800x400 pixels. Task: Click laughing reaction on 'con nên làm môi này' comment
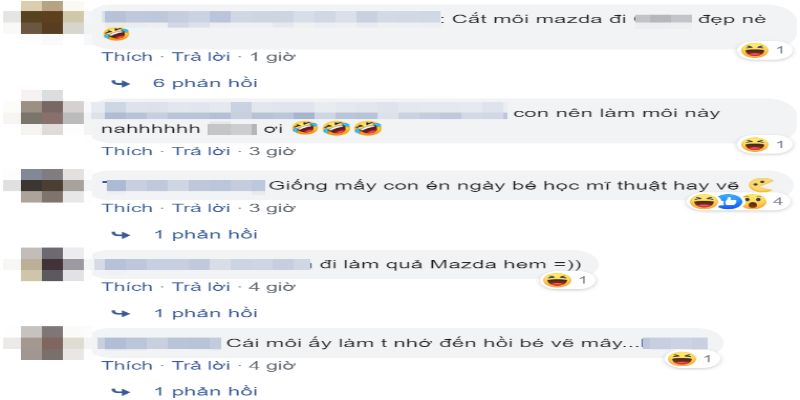[x=755, y=145]
